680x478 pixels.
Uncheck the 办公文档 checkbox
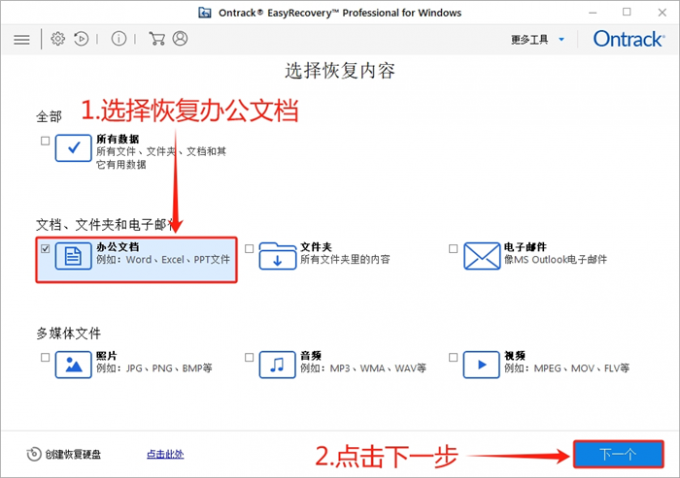click(x=45, y=249)
